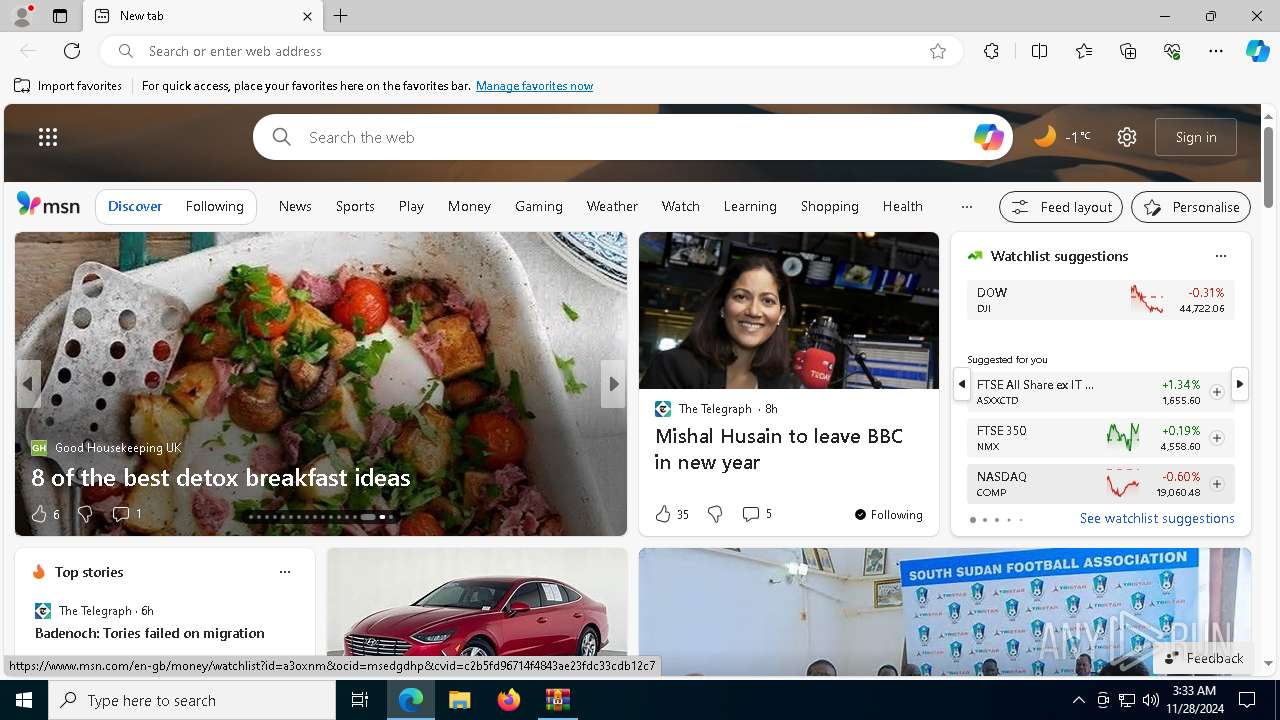Click See watchlist suggestions link

click(1157, 518)
